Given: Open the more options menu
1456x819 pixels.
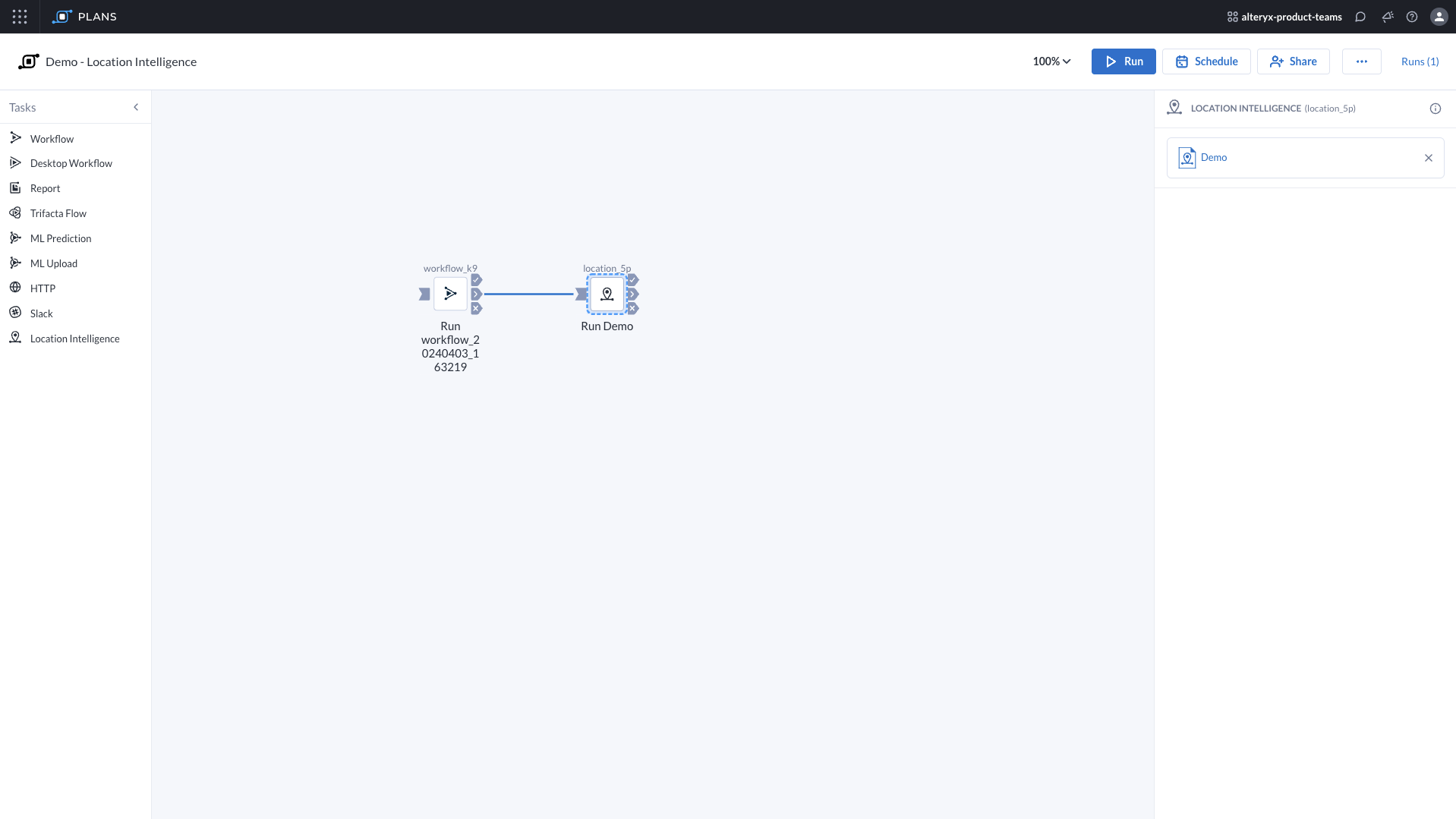Looking at the screenshot, I should click(1361, 61).
